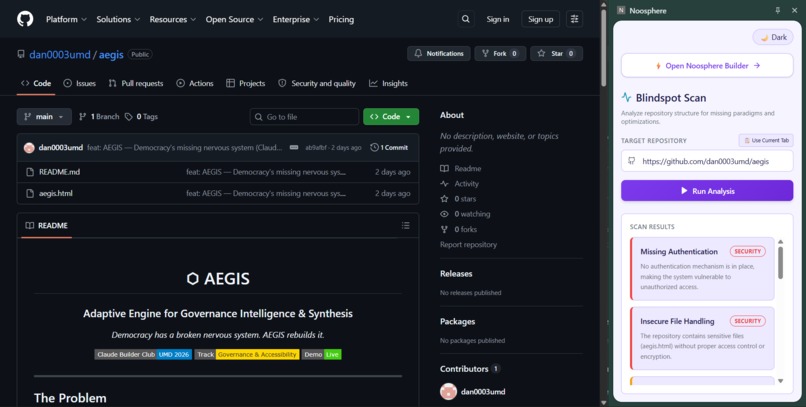Click the eye icon by 0 watching
The image size is (806, 407).
tap(445, 214)
